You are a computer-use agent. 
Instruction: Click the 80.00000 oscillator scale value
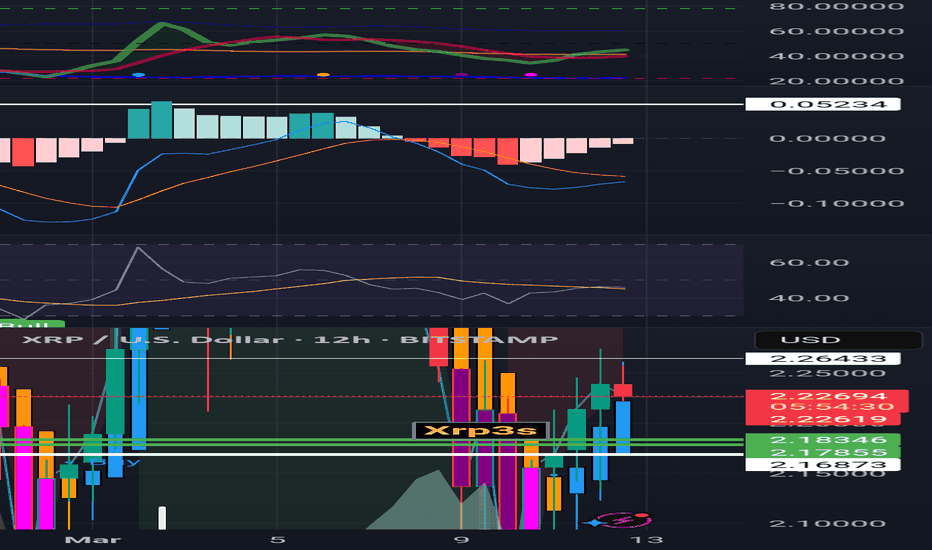point(837,7)
